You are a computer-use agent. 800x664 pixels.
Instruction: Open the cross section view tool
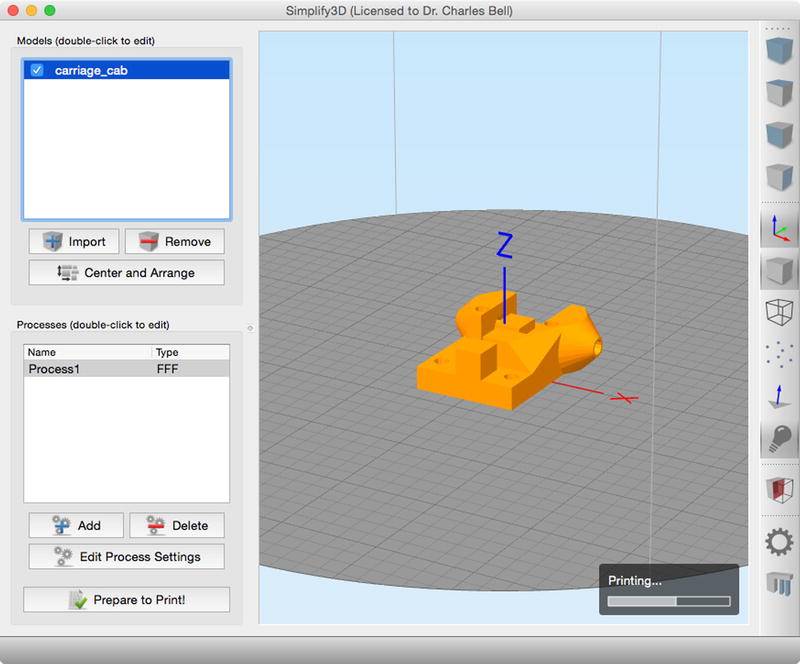[x=780, y=490]
